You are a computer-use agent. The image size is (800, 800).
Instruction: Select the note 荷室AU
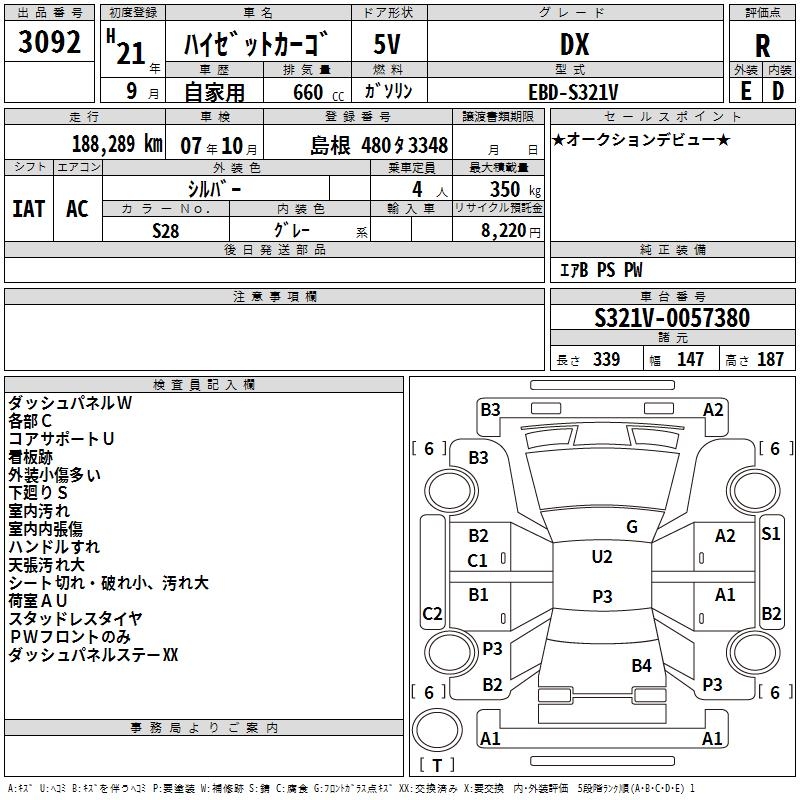point(38,601)
